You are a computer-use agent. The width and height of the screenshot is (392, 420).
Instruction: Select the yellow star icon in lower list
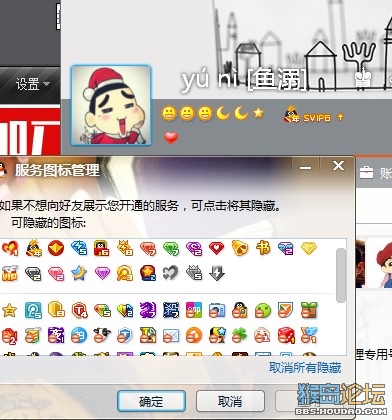point(9,310)
